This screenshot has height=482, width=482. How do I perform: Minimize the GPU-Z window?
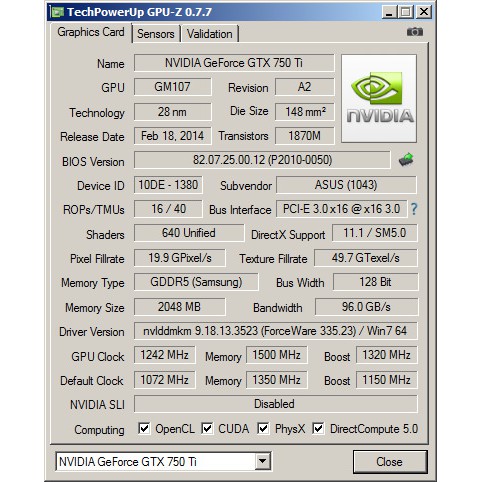[389, 12]
